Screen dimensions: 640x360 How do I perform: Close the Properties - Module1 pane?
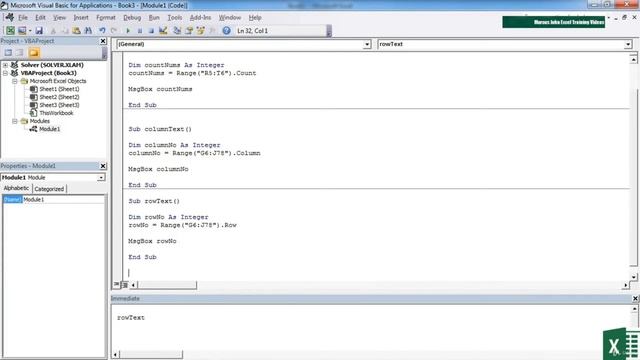[x=103, y=166]
